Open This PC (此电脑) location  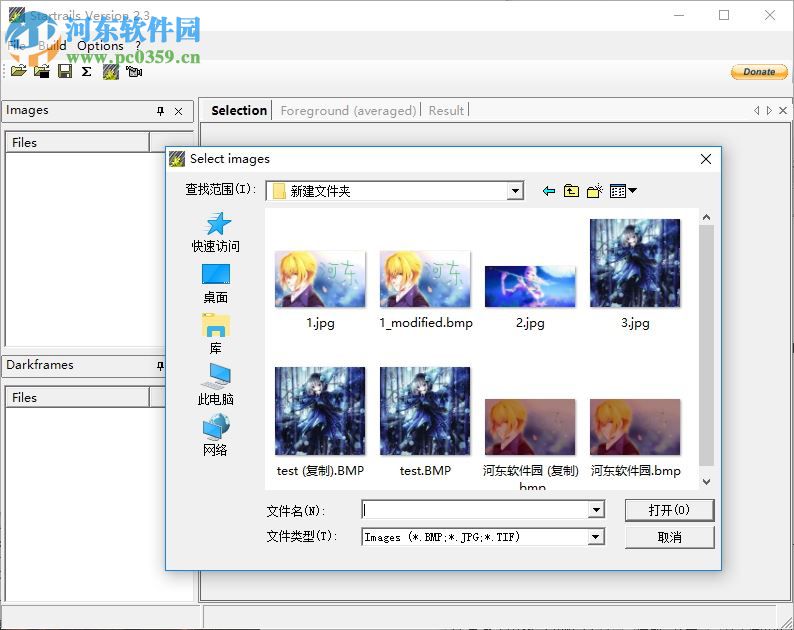pos(216,385)
